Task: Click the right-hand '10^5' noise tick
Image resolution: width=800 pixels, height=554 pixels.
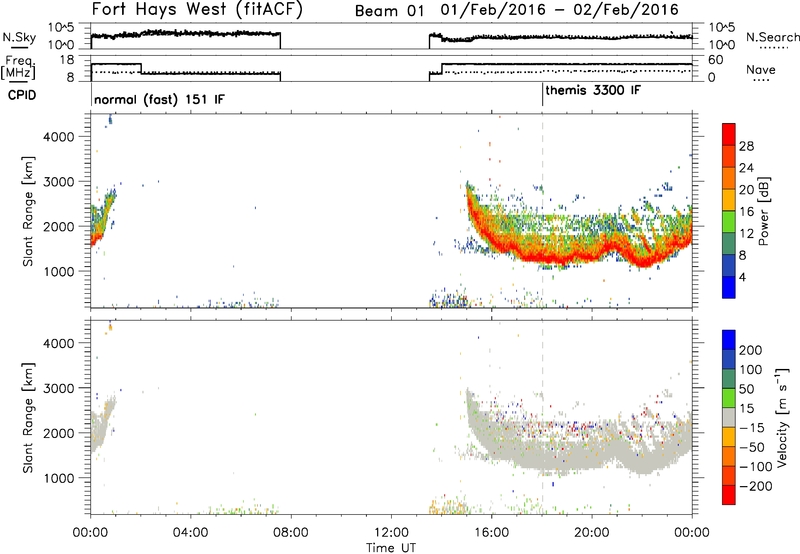Action: click(721, 28)
